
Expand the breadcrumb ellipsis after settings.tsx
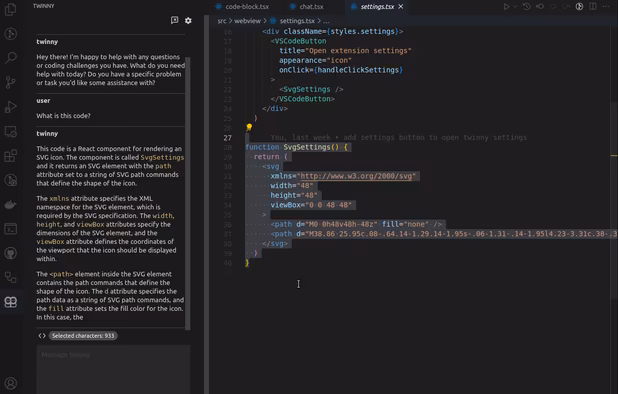coord(326,21)
